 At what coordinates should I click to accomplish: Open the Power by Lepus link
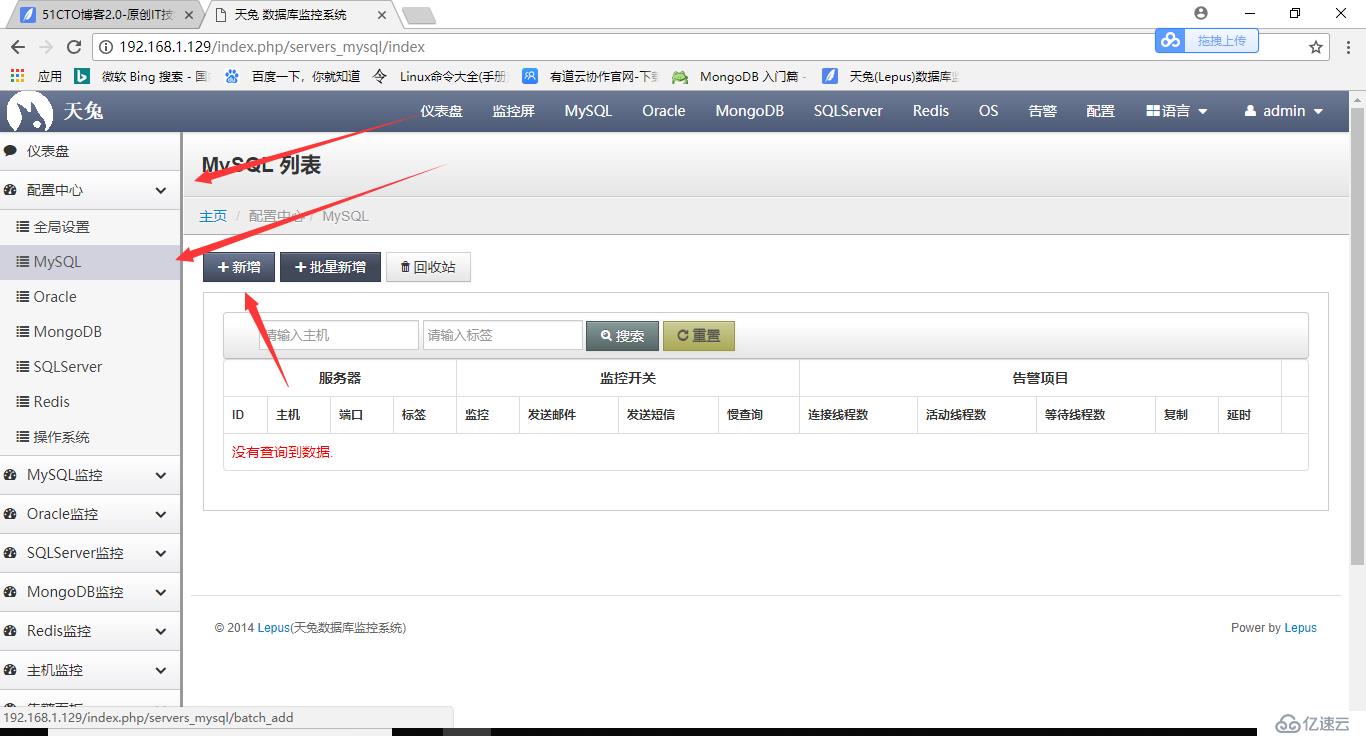coord(1301,628)
